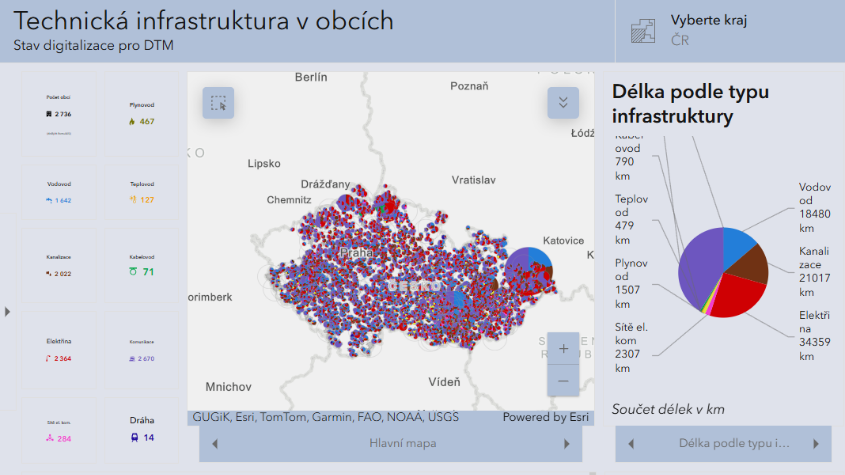This screenshot has width=845, height=475.
Task: Click the red Elektřina pie chart slice
Action: point(736,296)
